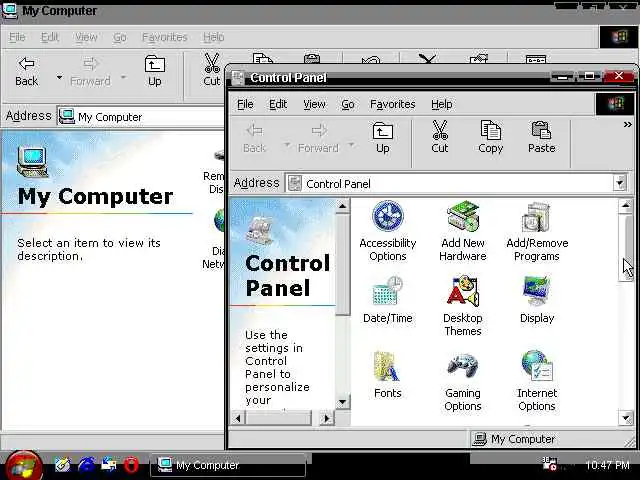640x480 pixels.
Task: Click the Control Panel title bar icon
Action: tap(238, 77)
